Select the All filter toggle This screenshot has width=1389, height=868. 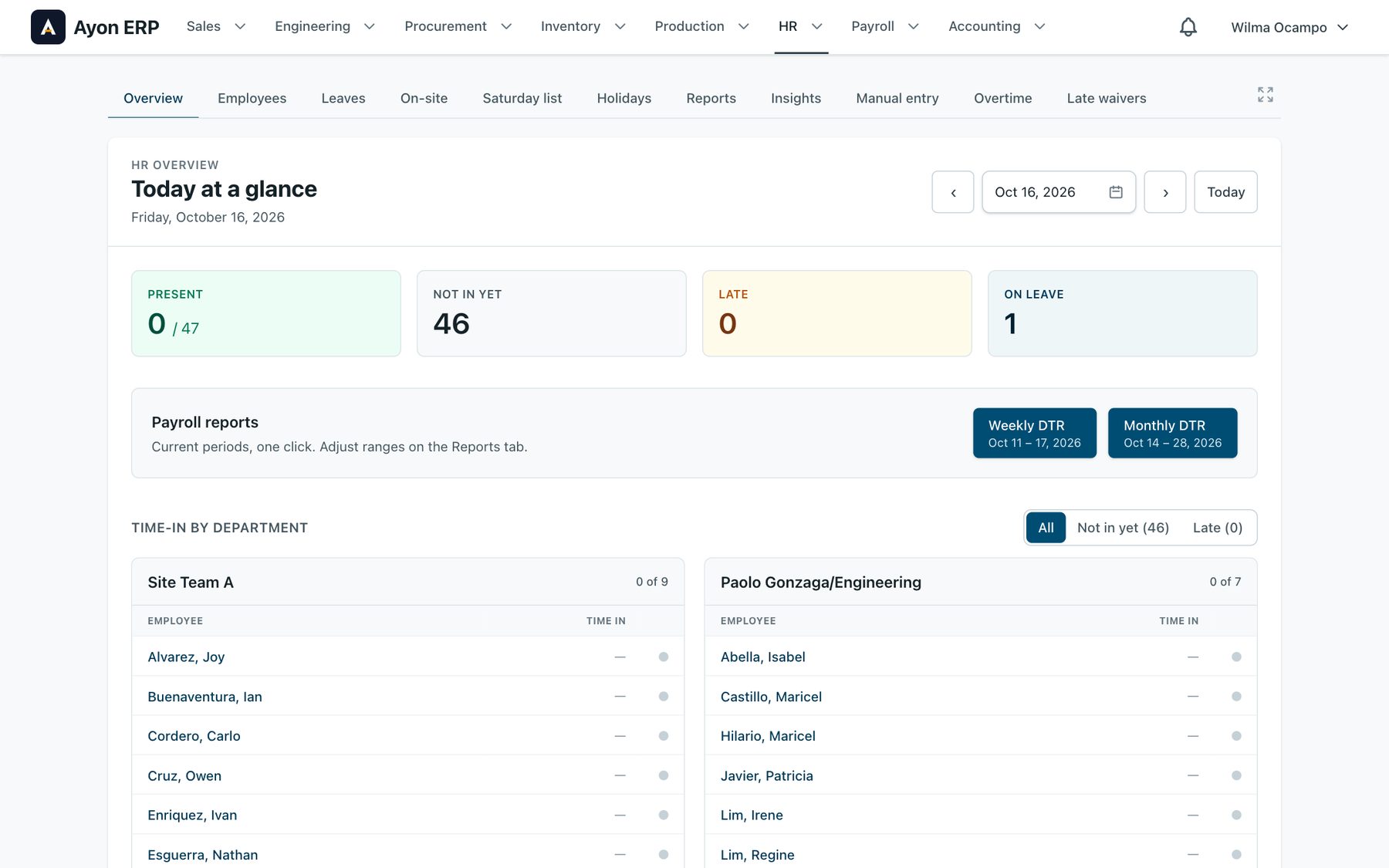[x=1046, y=528]
